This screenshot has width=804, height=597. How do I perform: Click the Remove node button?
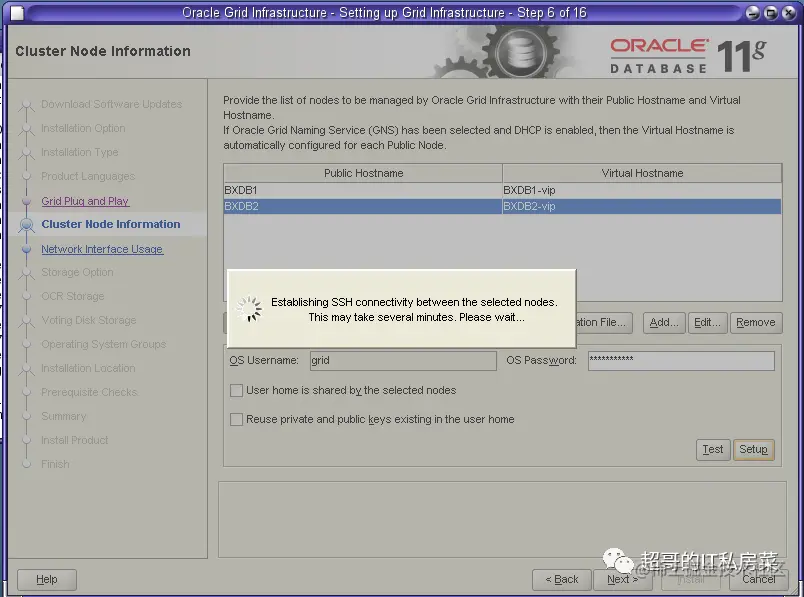click(x=756, y=323)
